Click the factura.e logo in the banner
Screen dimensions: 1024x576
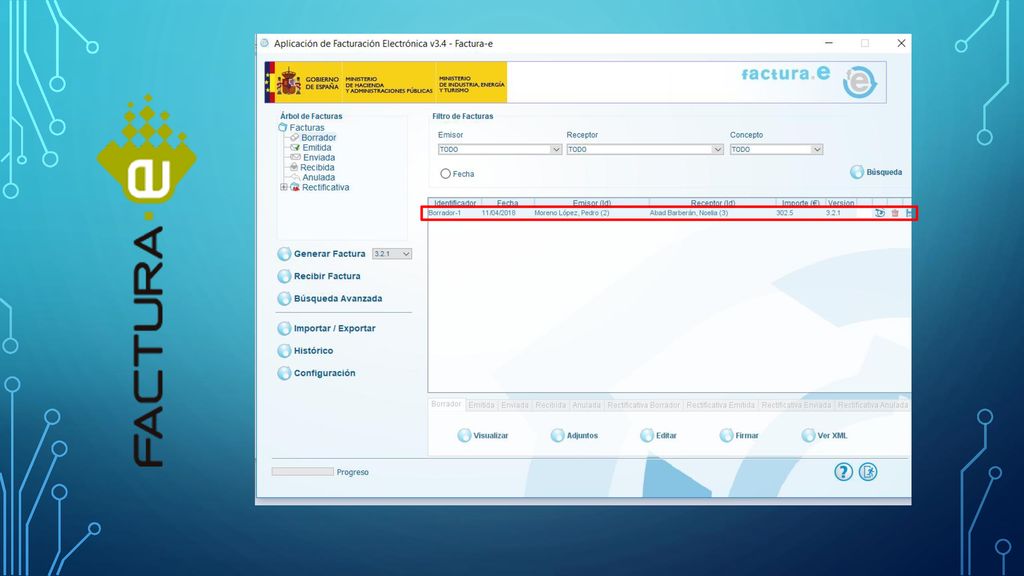[x=808, y=81]
